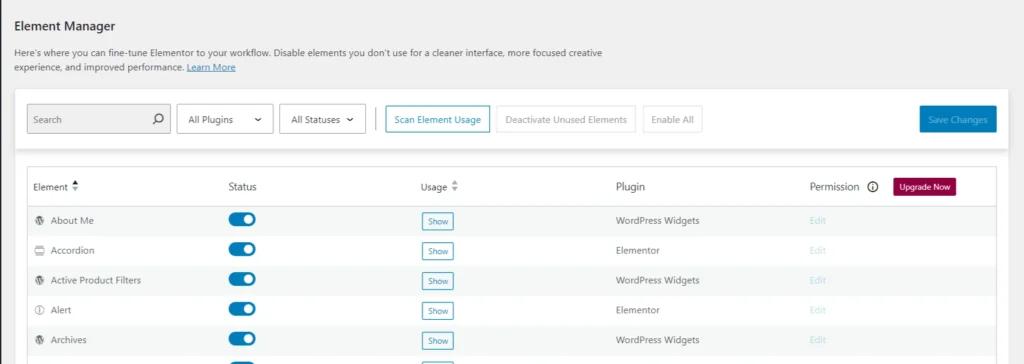The width and height of the screenshot is (1024, 364).
Task: Click WordPress Widgets in Archives row
Action: (x=658, y=340)
